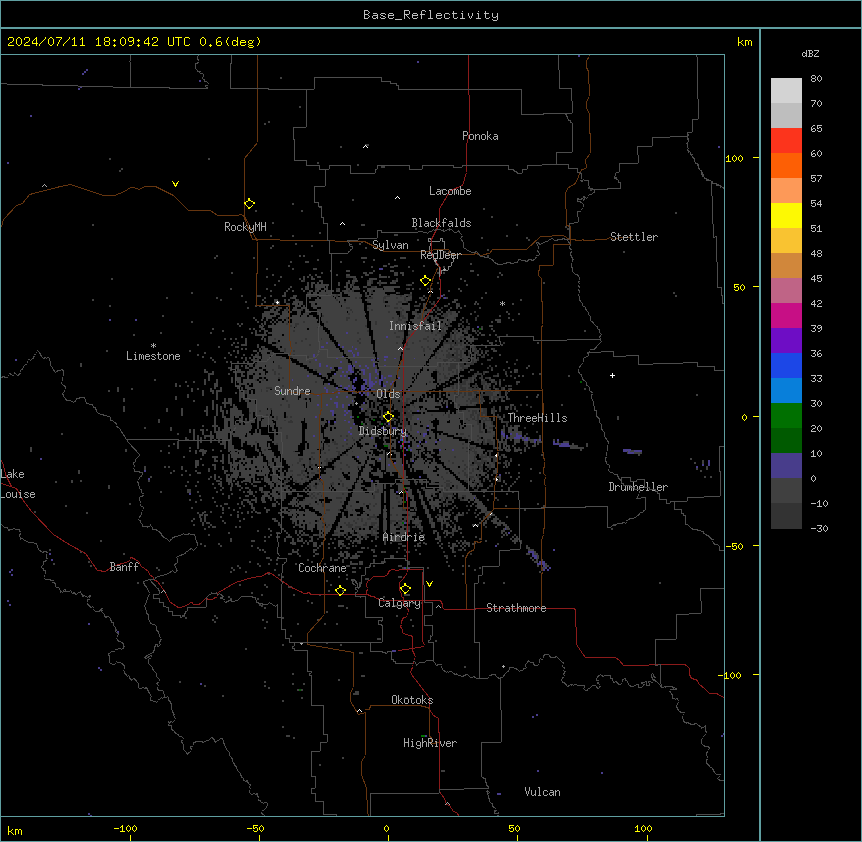Pick the lightest gray 70 dBZ swatch at legend top
Viewport: 862px width, 842px height.
[x=786, y=91]
